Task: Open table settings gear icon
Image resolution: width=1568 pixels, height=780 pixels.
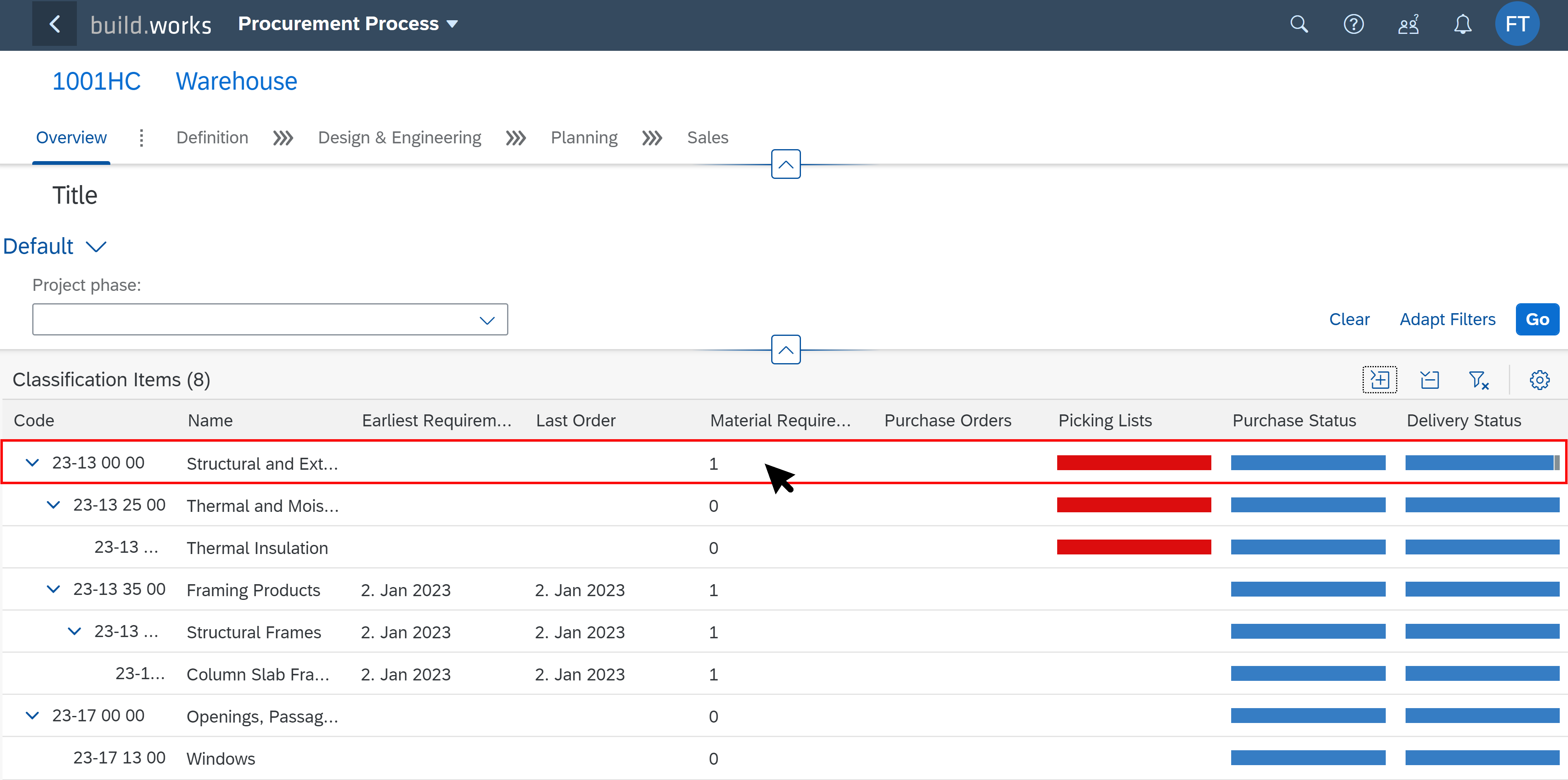Action: point(1539,380)
